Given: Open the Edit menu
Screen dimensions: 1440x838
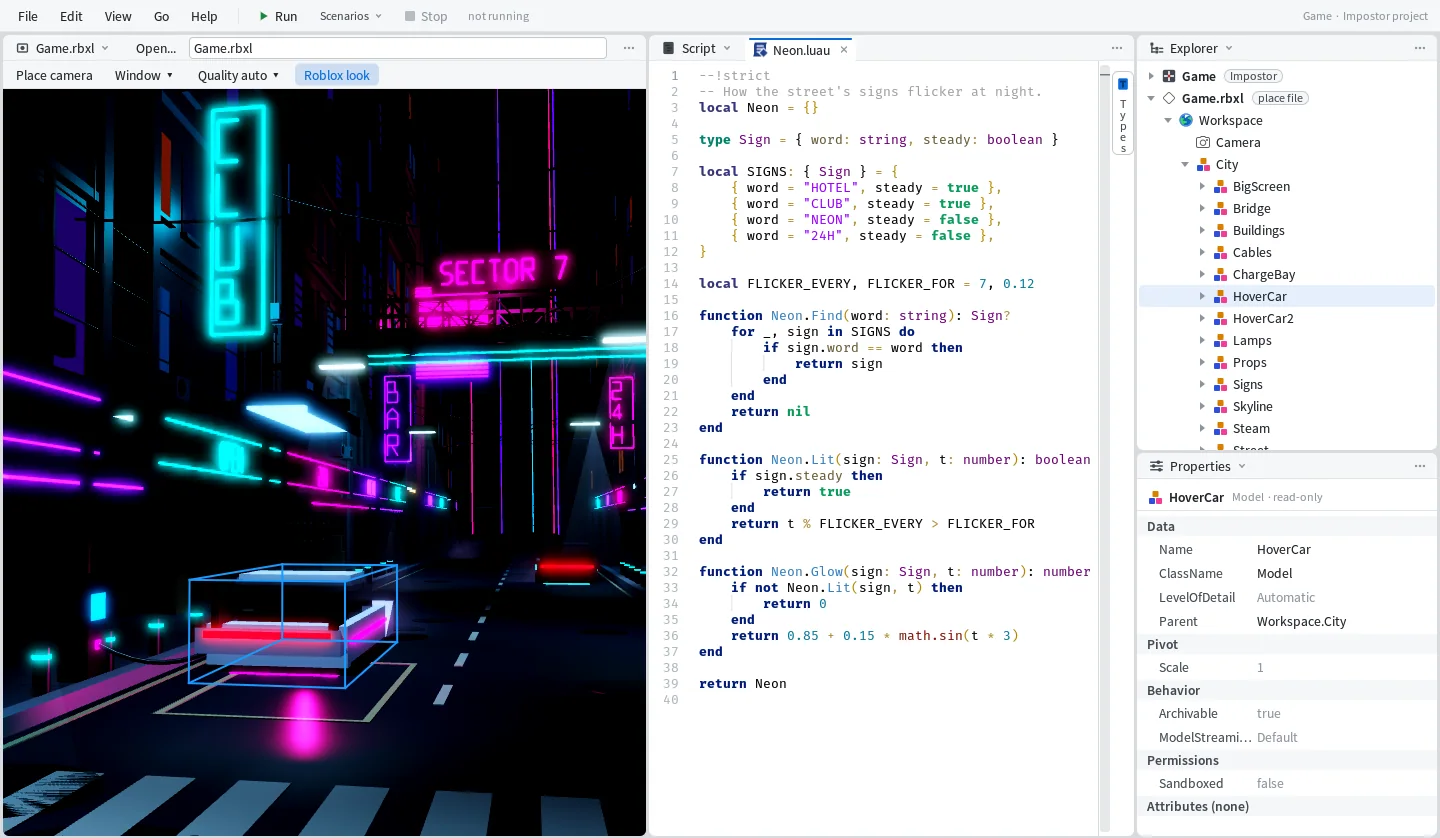Looking at the screenshot, I should point(71,16).
